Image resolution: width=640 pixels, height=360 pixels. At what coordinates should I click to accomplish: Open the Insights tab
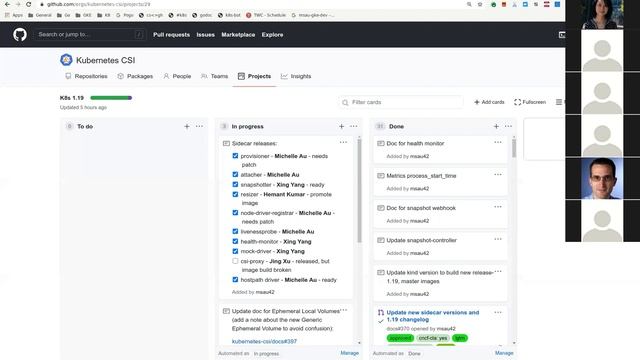click(x=296, y=76)
